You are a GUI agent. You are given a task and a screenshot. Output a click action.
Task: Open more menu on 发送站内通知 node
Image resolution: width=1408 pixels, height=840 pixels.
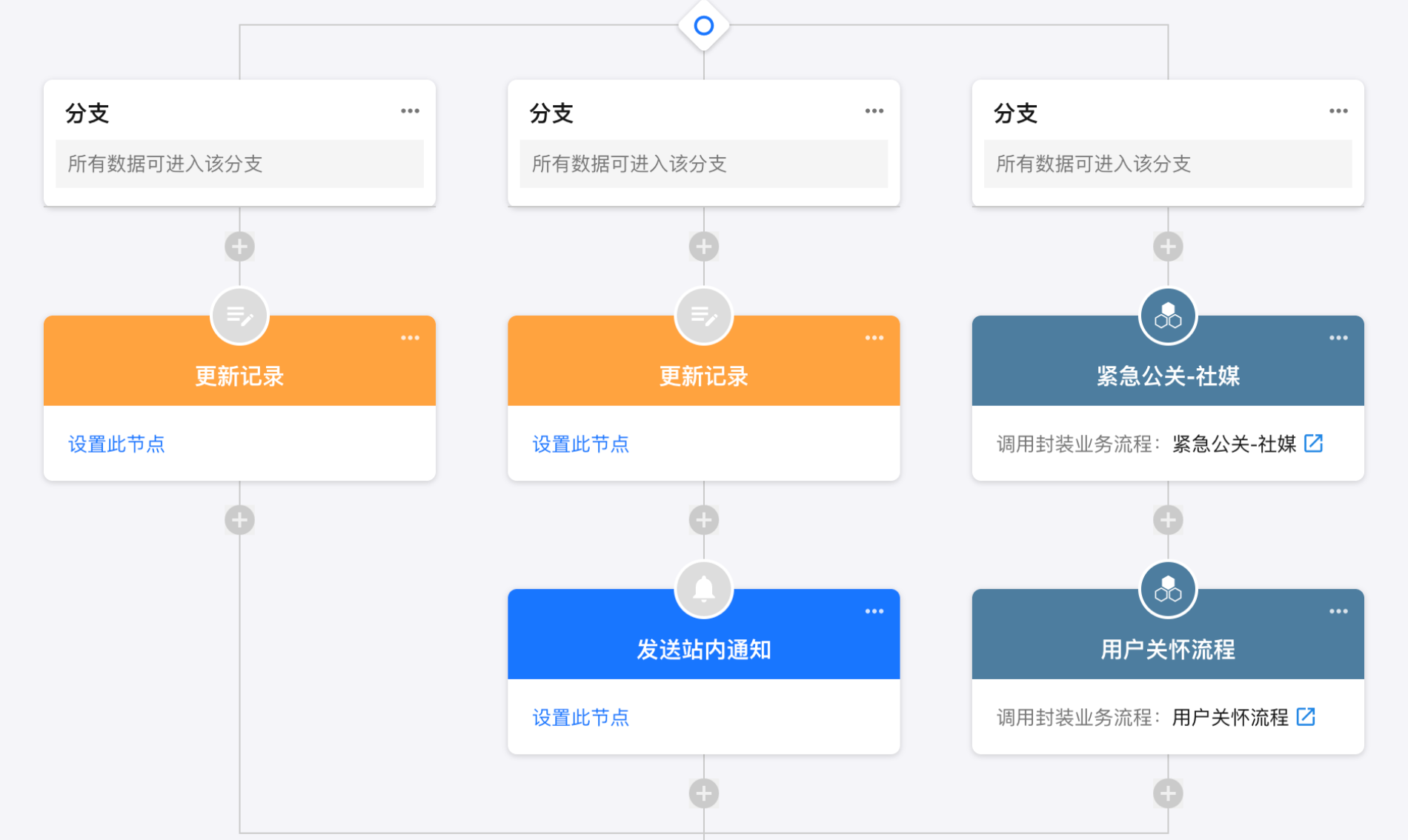874,611
